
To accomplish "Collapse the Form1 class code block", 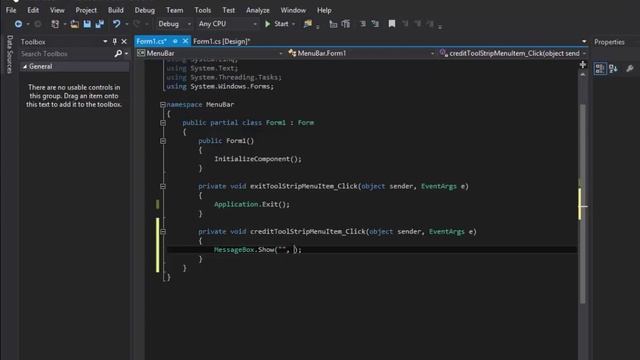I will point(163,122).
